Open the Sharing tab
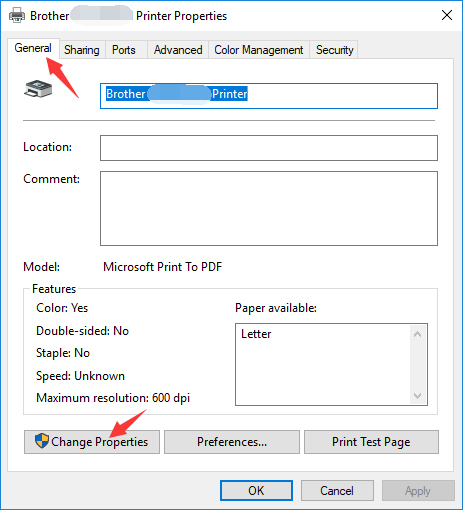Image resolution: width=463 pixels, height=510 pixels. coord(82,50)
